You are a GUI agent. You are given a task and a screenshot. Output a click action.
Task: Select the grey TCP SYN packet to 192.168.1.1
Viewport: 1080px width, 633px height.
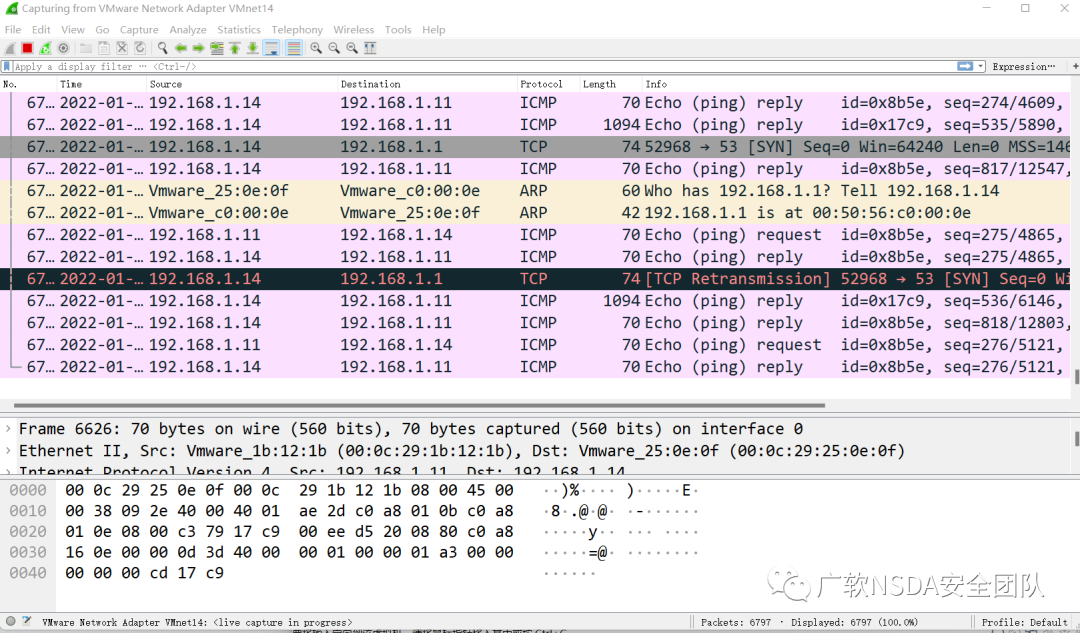(x=535, y=147)
